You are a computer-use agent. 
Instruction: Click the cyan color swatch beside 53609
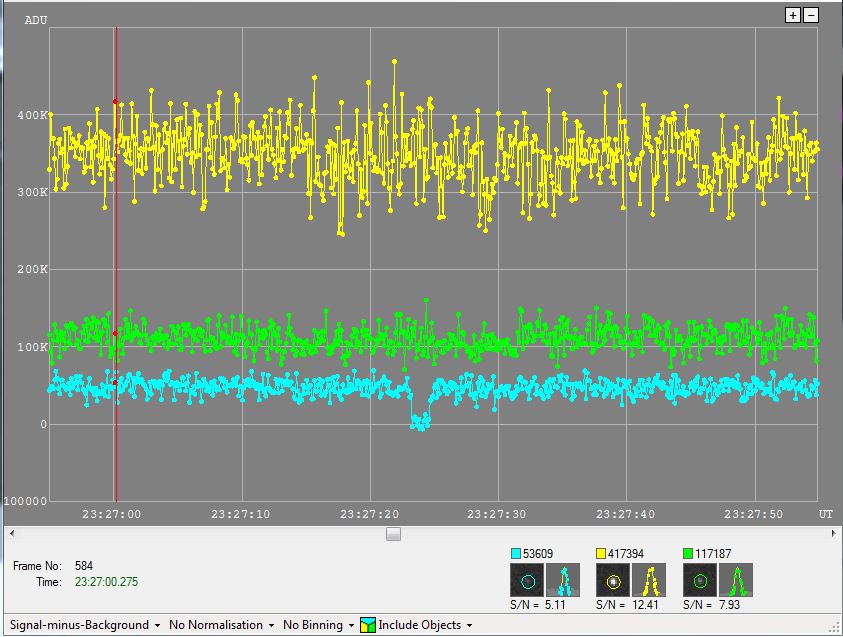coord(516,553)
